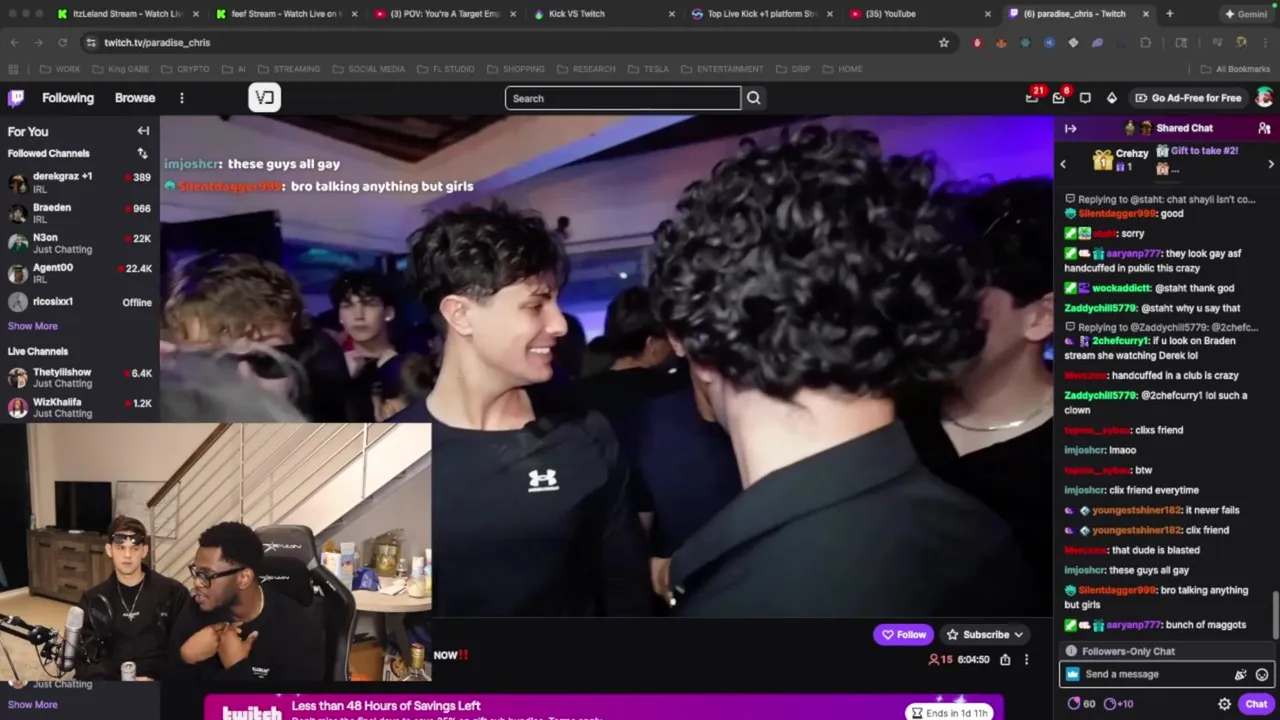Open the Following page
Viewport: 1280px width, 720px height.
68,98
